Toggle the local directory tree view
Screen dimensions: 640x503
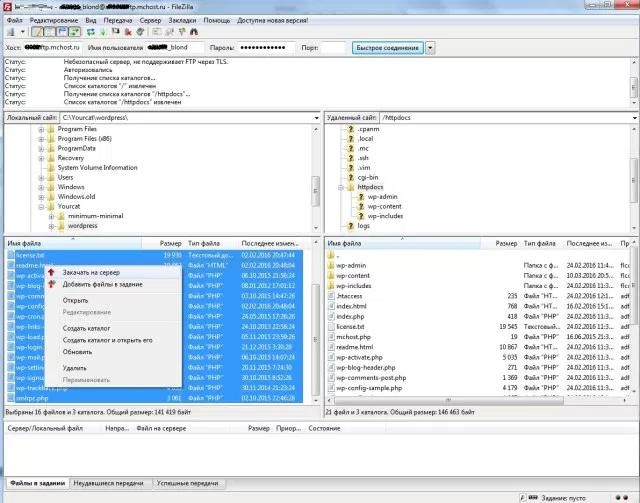49,32
